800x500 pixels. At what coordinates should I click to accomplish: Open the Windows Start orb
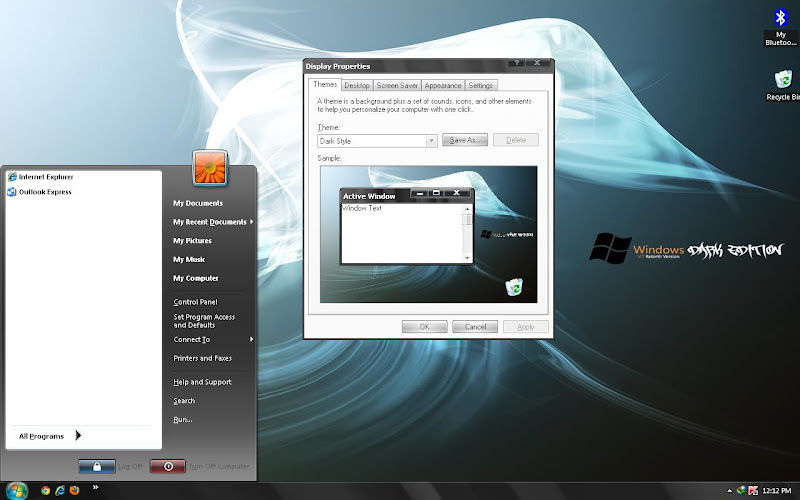[16, 491]
